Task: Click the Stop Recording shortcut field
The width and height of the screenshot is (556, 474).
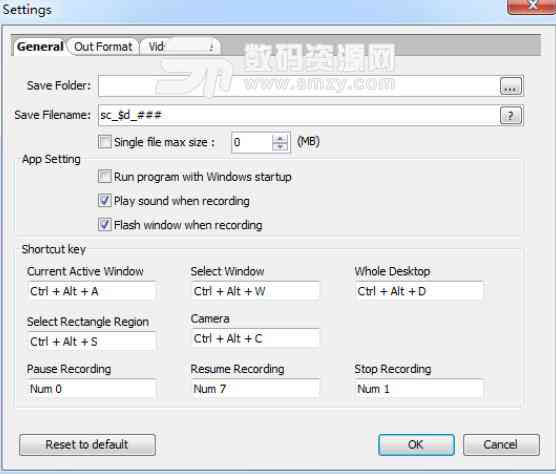Action: (418, 389)
